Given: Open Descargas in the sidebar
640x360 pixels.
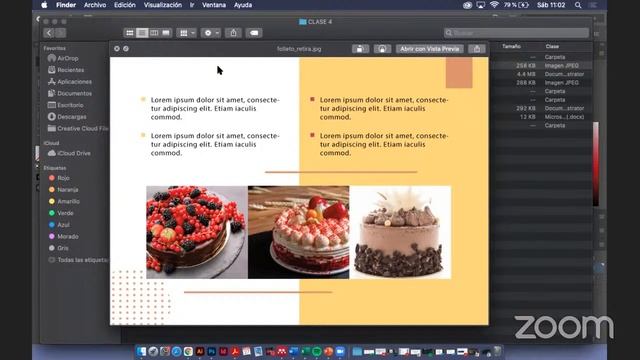Looking at the screenshot, I should pyautogui.click(x=67, y=117).
